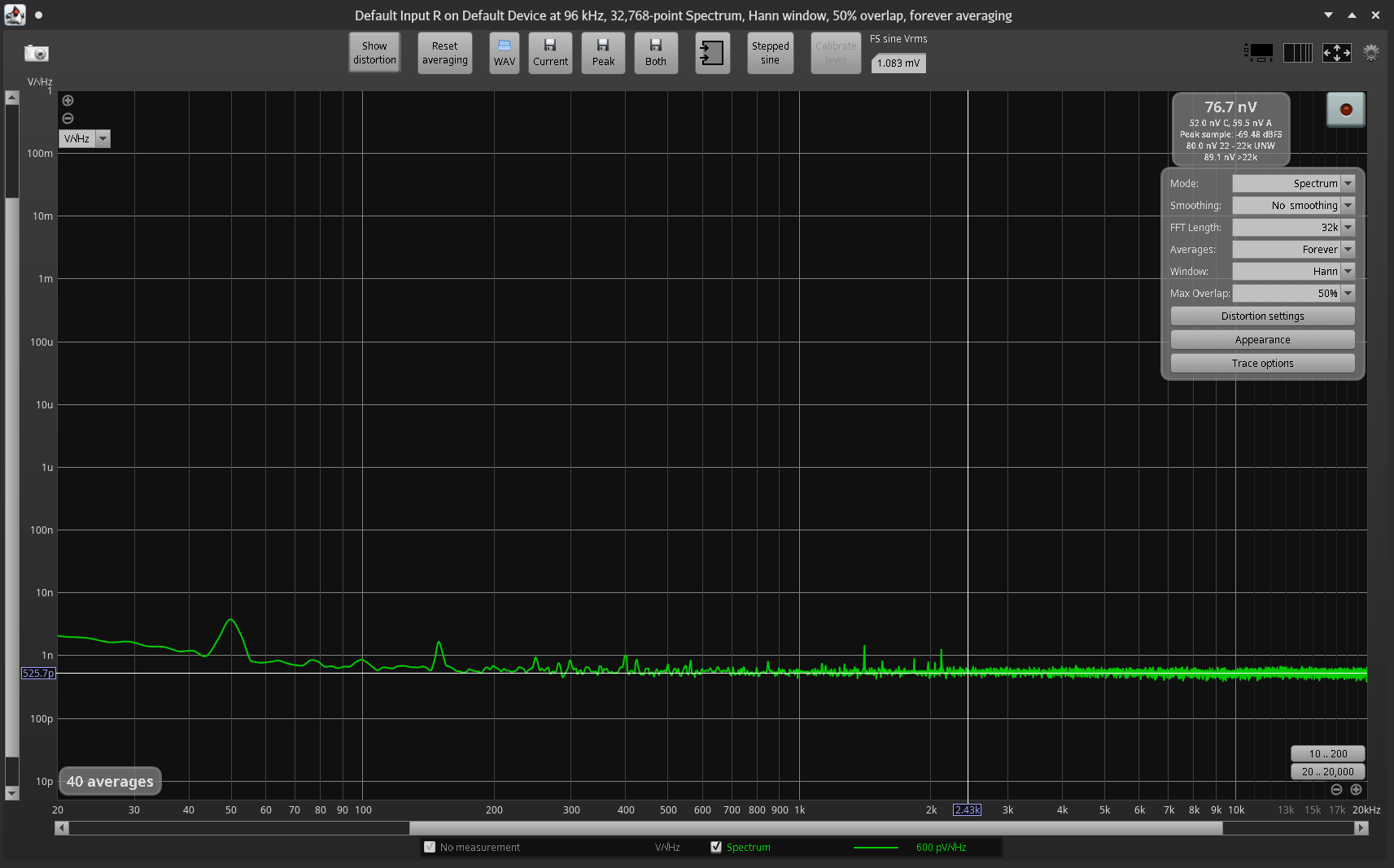Save Current trace icon

550,53
